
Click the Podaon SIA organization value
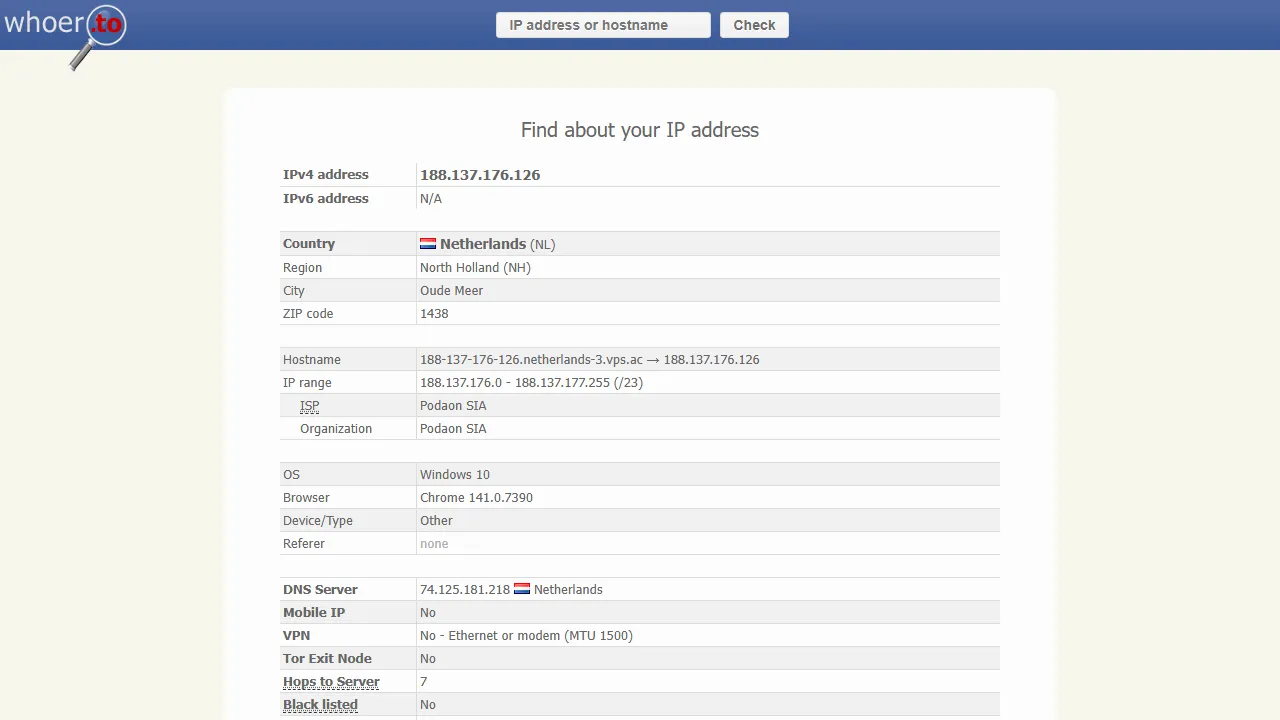pos(453,428)
